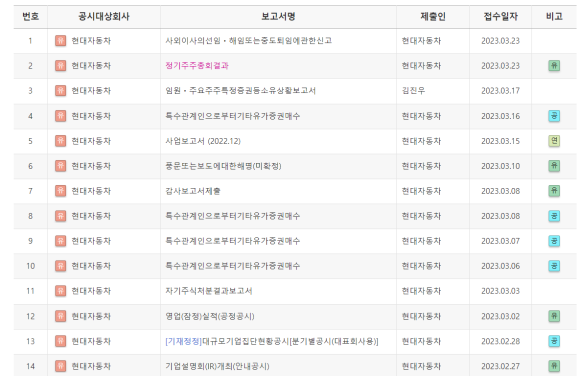
Task: Click the 보고서명 column header
Action: click(x=278, y=16)
